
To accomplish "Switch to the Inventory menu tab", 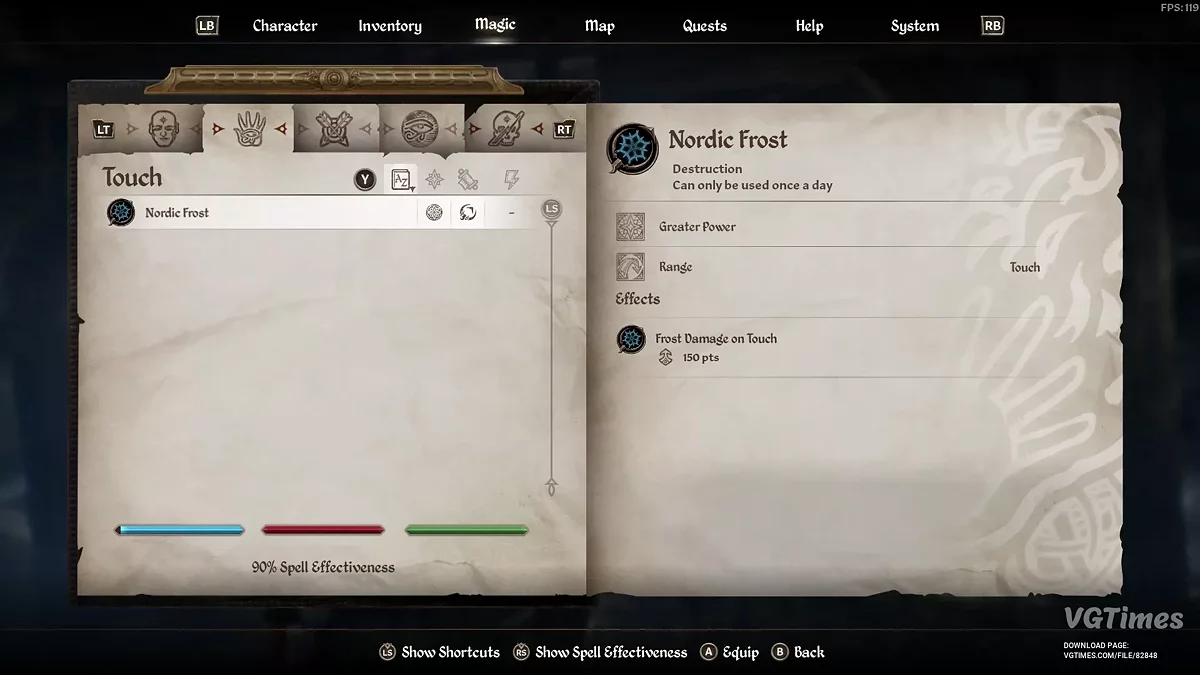I will tap(390, 26).
